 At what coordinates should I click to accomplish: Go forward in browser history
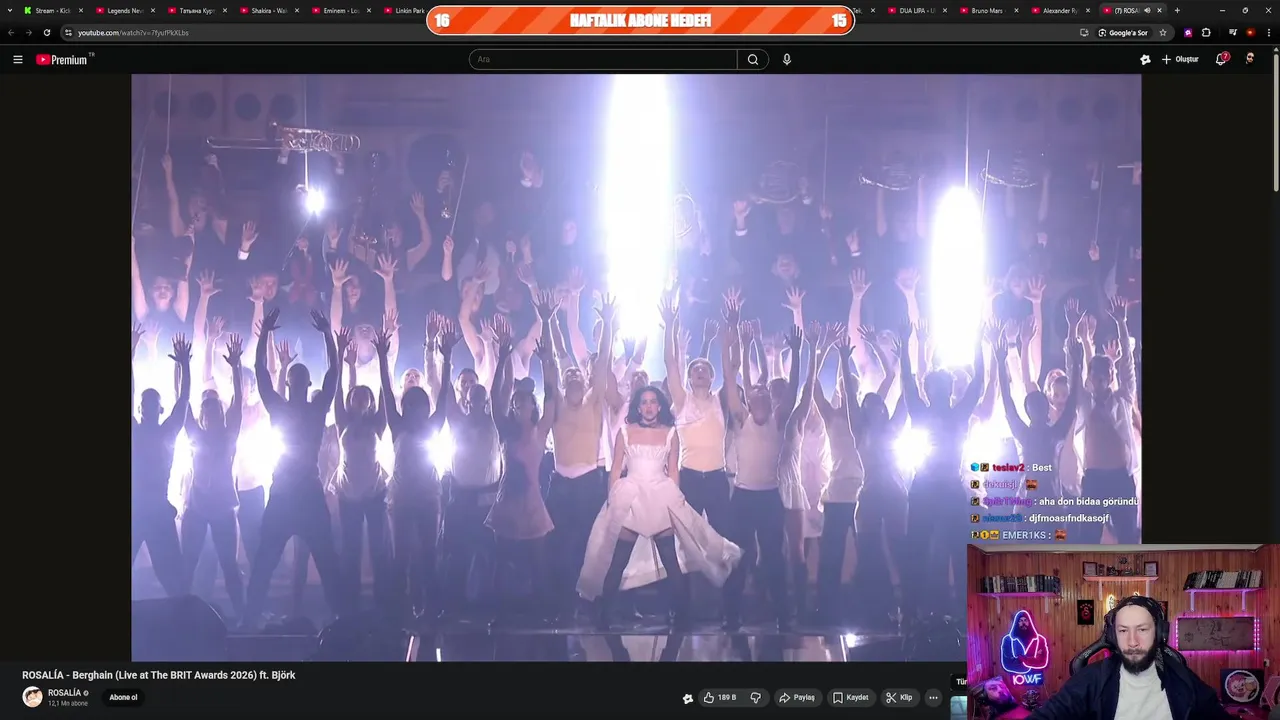tap(28, 32)
